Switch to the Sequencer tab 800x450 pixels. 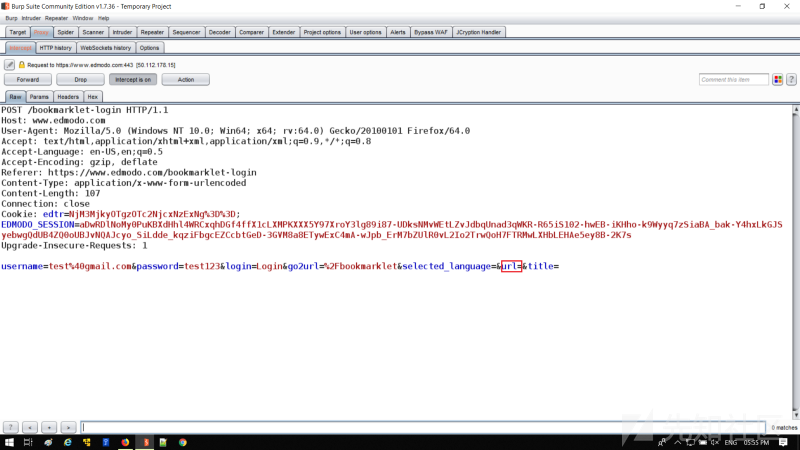click(186, 32)
